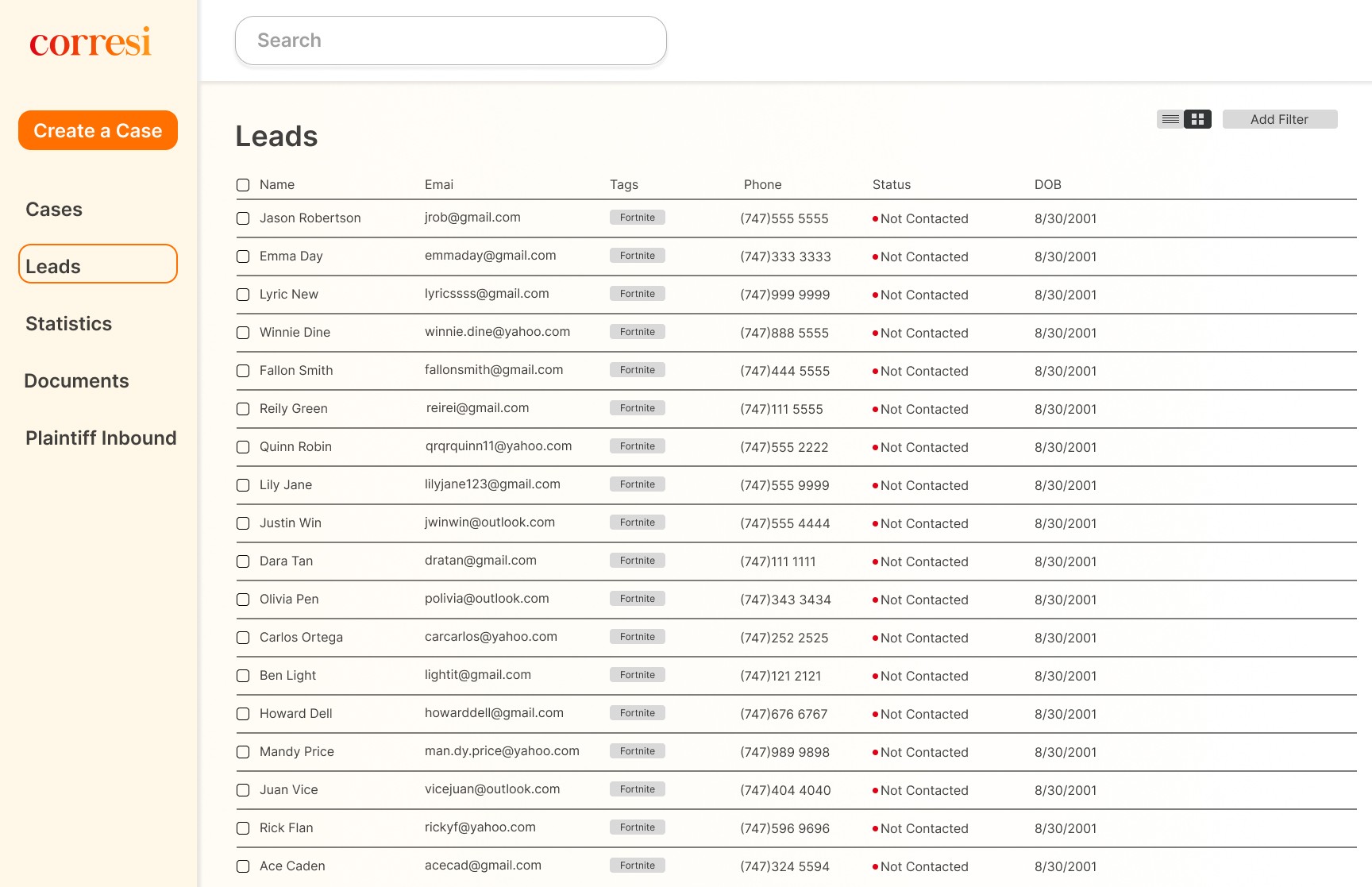Image resolution: width=1372 pixels, height=887 pixels.
Task: Click email jrob@gmail.com
Action: [x=472, y=218]
